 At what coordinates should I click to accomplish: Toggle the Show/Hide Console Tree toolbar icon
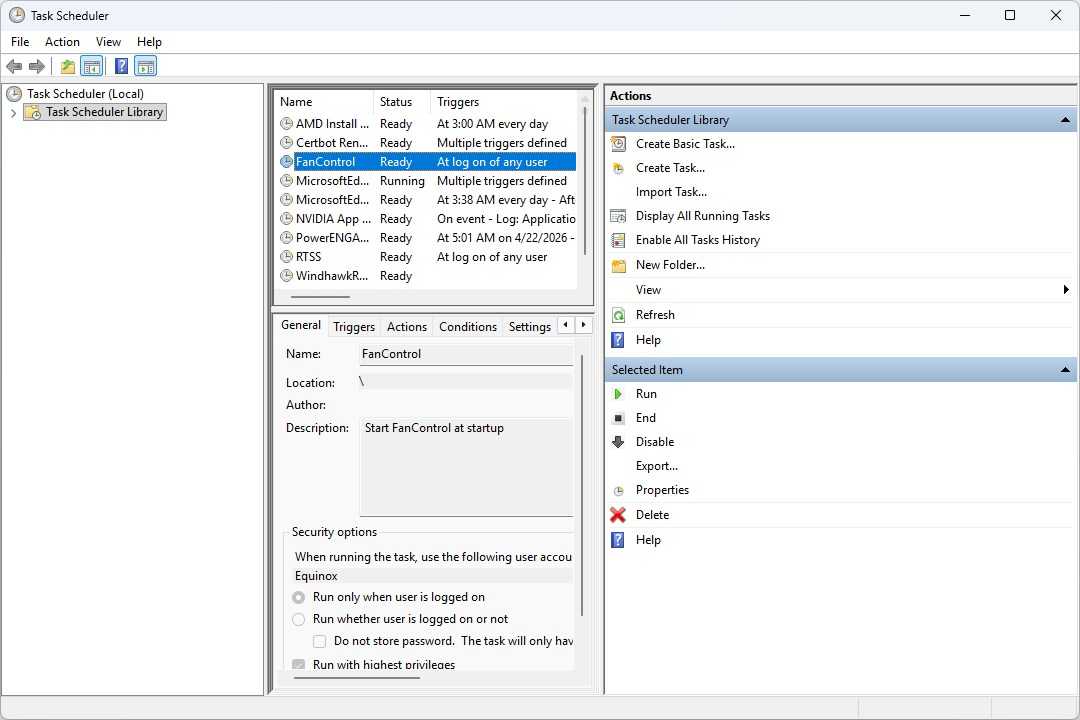pos(92,66)
